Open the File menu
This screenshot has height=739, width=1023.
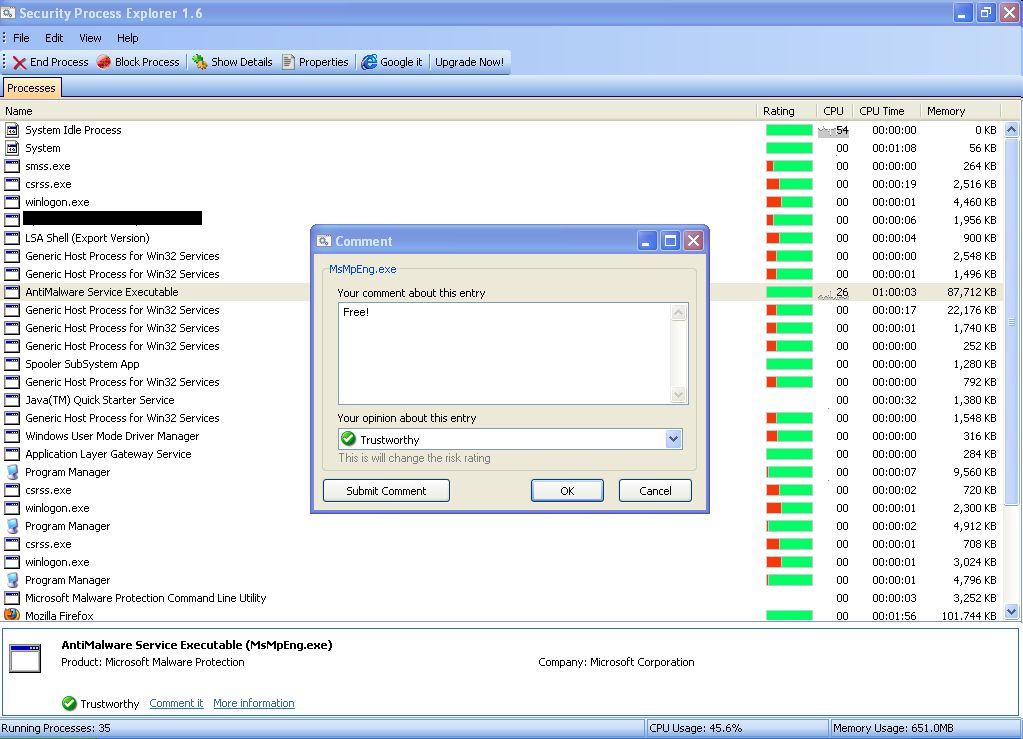tap(21, 38)
